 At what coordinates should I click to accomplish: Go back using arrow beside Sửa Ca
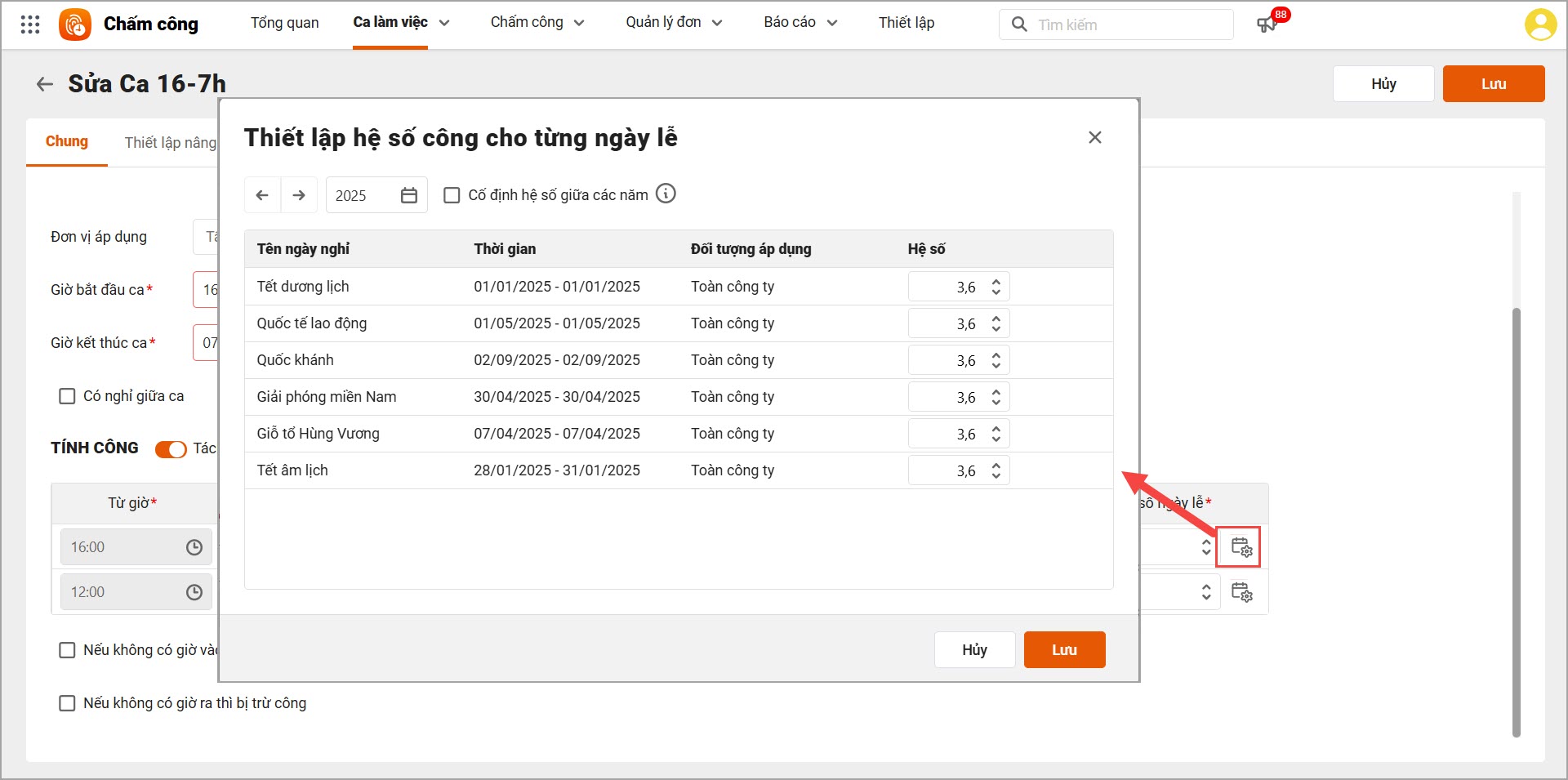(45, 84)
